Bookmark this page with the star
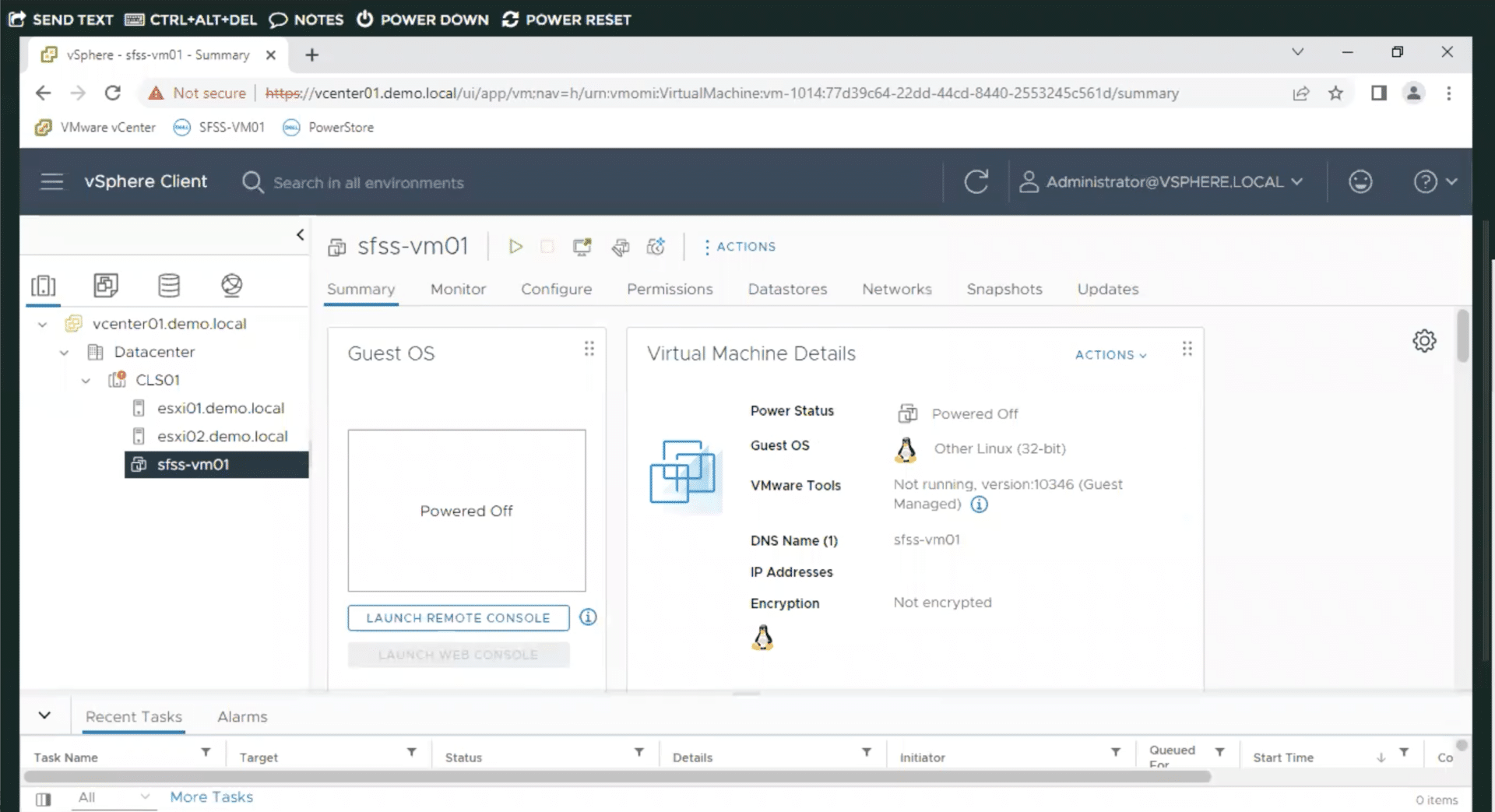This screenshot has height=812, width=1495. [1336, 93]
